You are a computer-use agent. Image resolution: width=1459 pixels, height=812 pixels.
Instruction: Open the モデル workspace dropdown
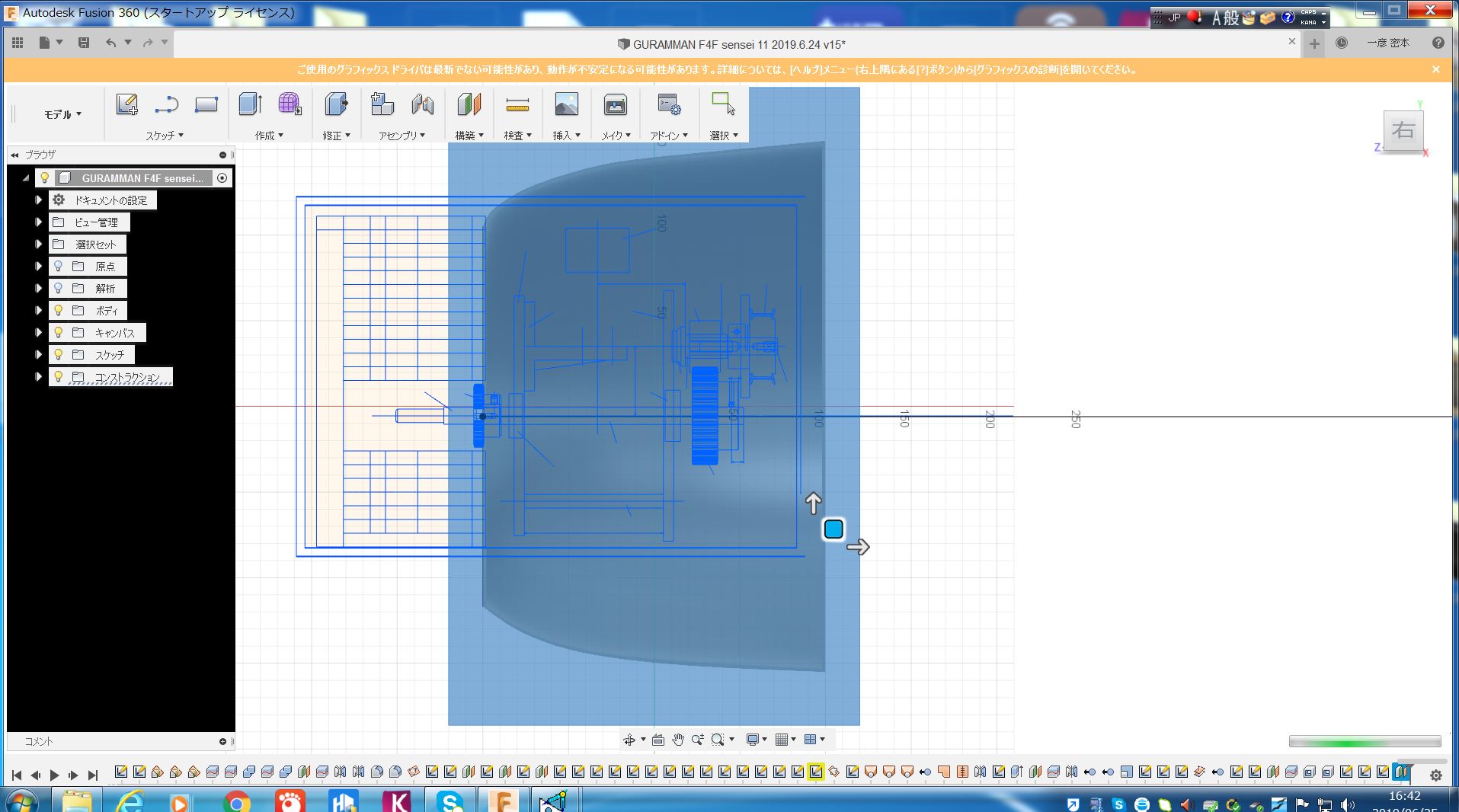(x=62, y=114)
